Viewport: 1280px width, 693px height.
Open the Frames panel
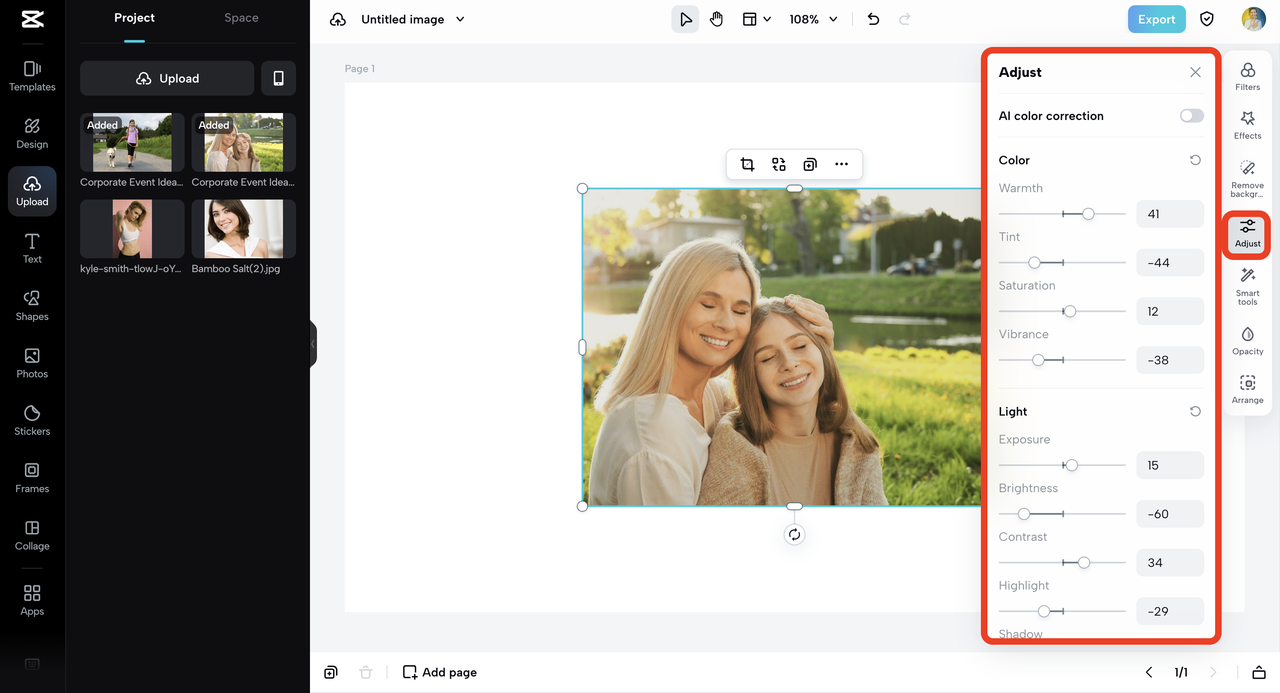click(32, 478)
